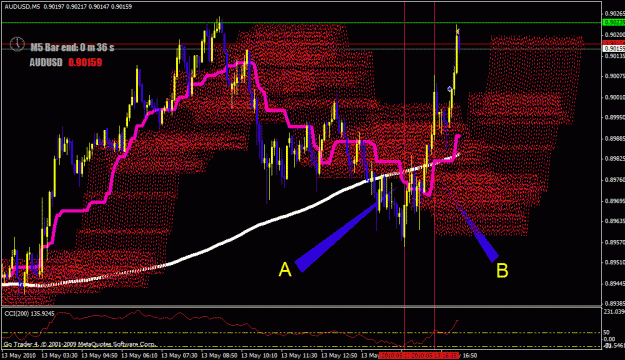Screen dimensions: 625x360
Task: Click the '13 May 2010' date on the time axis
Action: click(19, 355)
